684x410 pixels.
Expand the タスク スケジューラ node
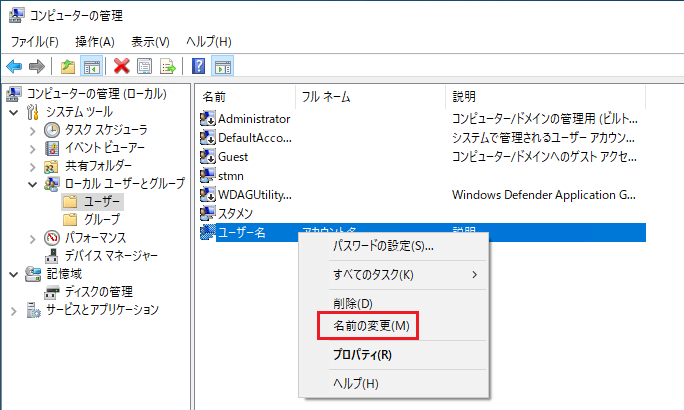click(x=32, y=130)
